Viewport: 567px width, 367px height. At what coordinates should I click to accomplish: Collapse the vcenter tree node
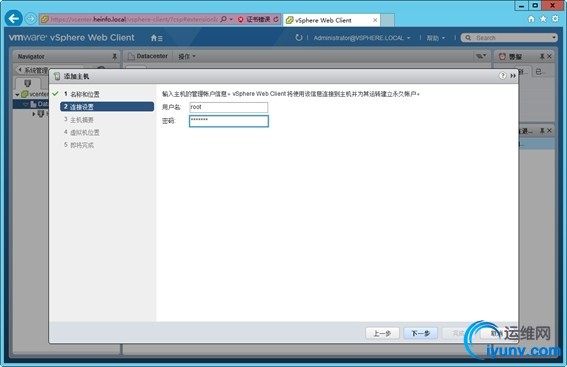(x=17, y=95)
